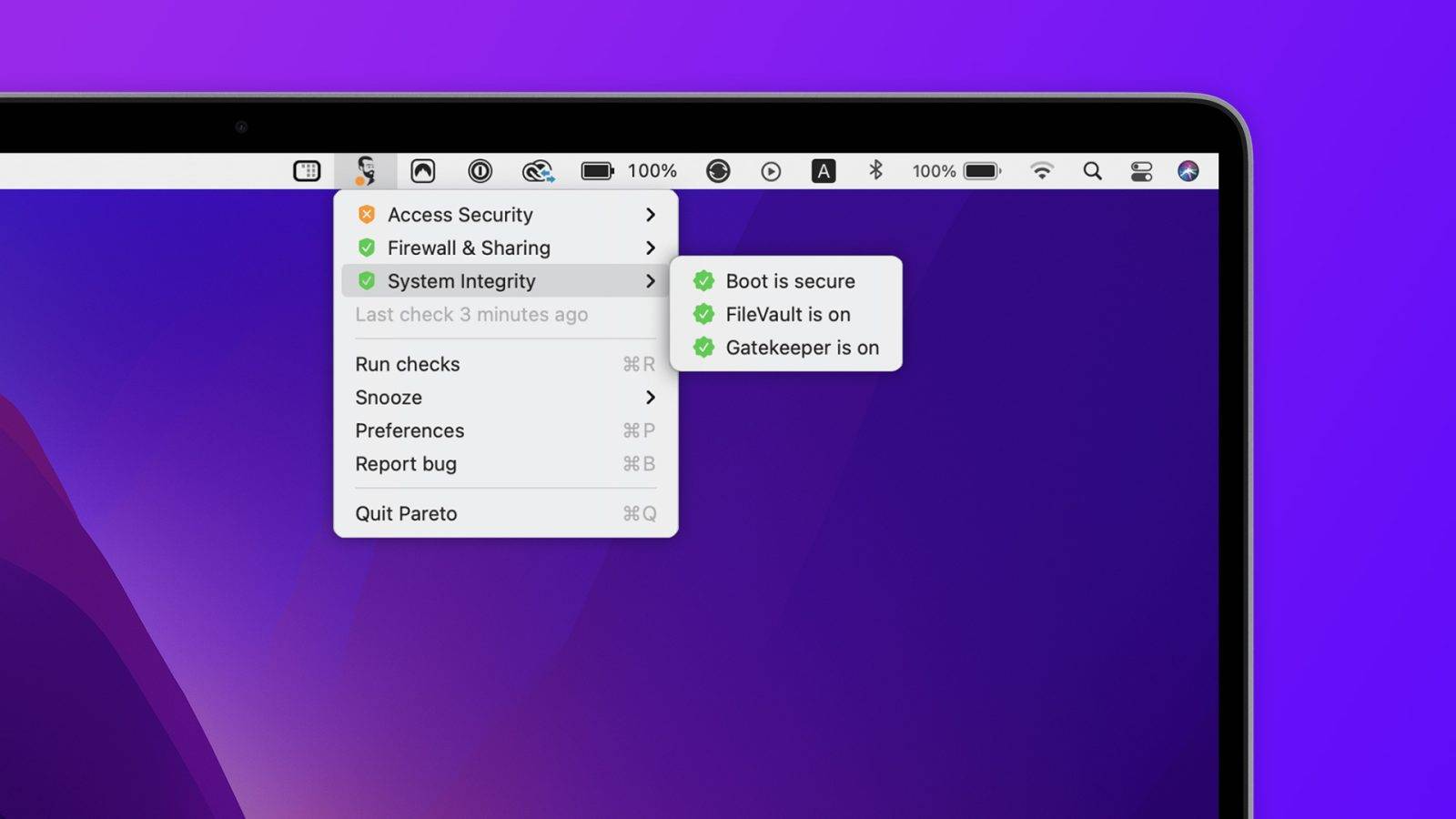Click the Bluetooth status icon

click(875, 171)
